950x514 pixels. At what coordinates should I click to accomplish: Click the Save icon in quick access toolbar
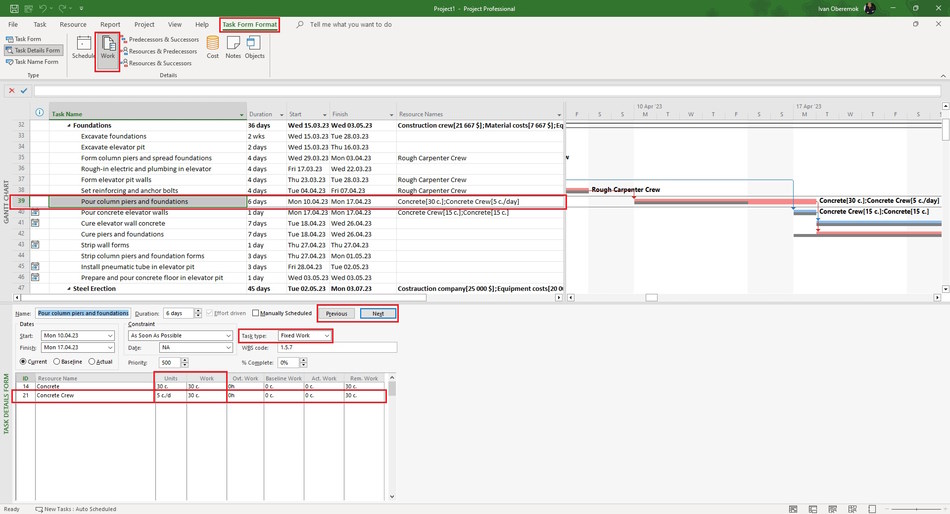click(x=14, y=8)
